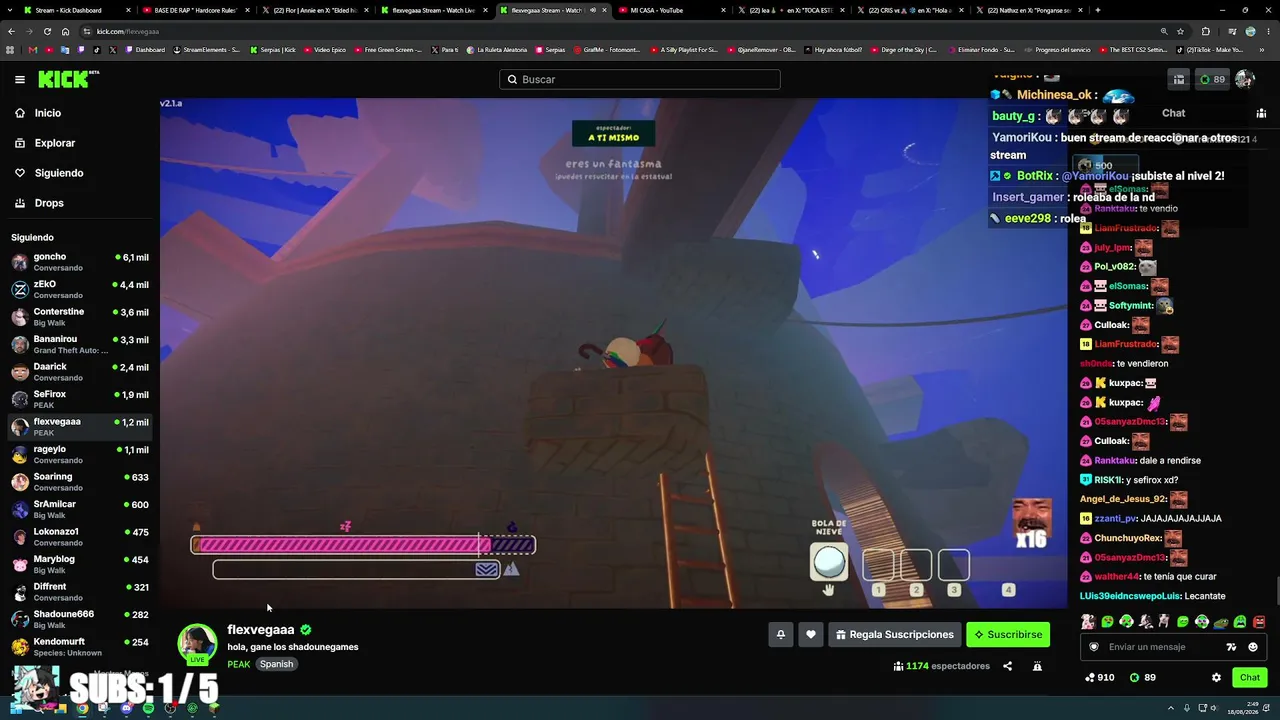Go back in browser history
1280x720 pixels.
[x=11, y=31]
